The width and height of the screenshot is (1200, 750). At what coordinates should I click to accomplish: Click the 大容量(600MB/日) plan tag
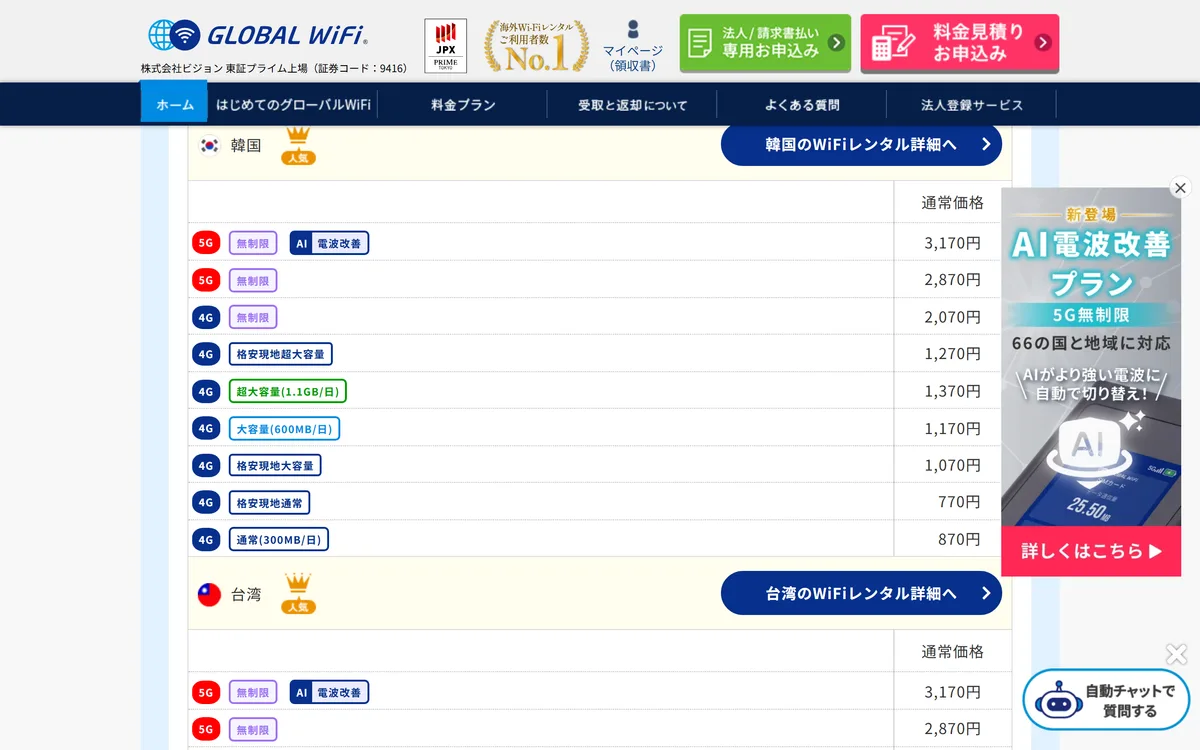(x=284, y=428)
